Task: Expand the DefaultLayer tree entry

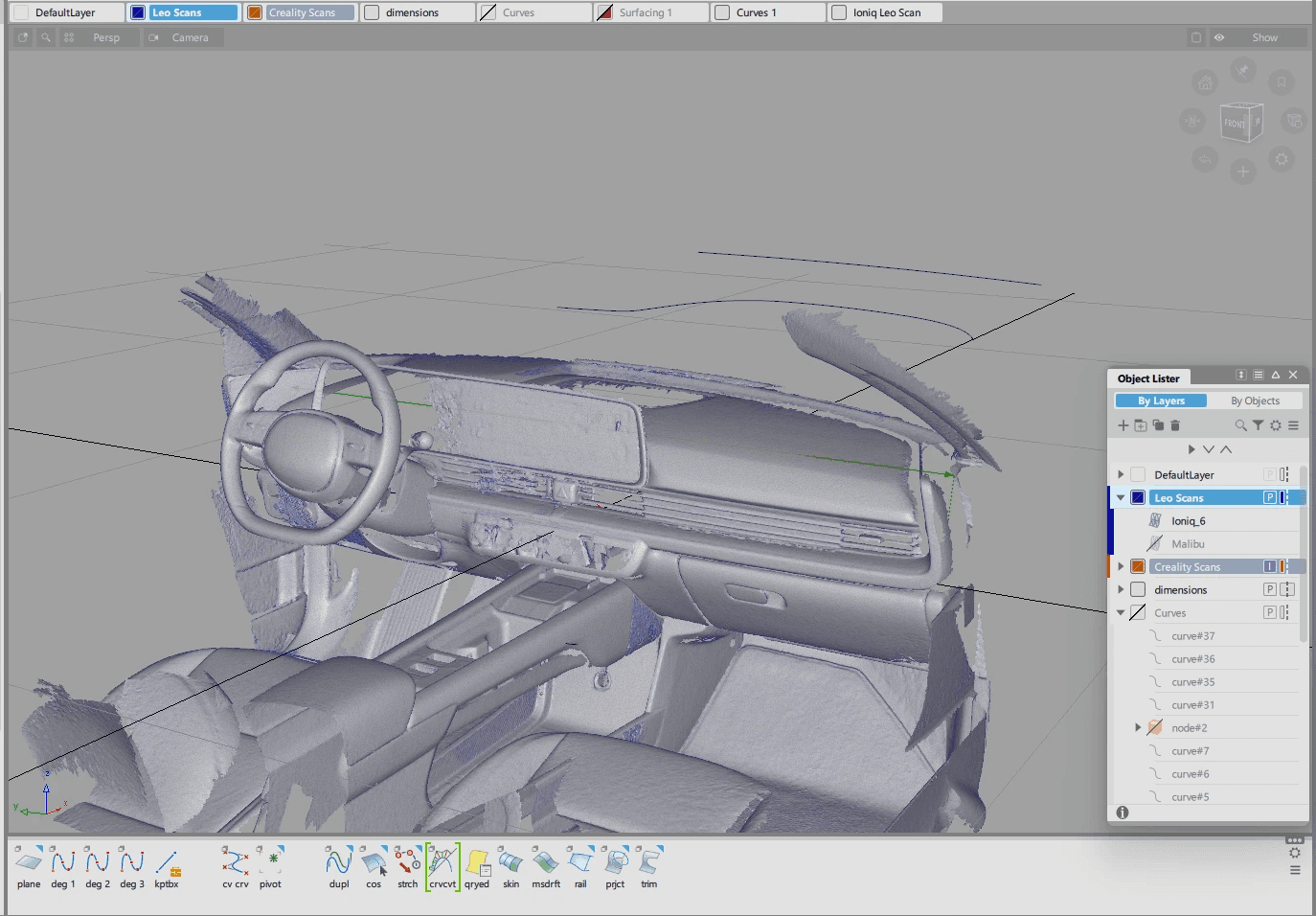Action: click(x=1121, y=475)
